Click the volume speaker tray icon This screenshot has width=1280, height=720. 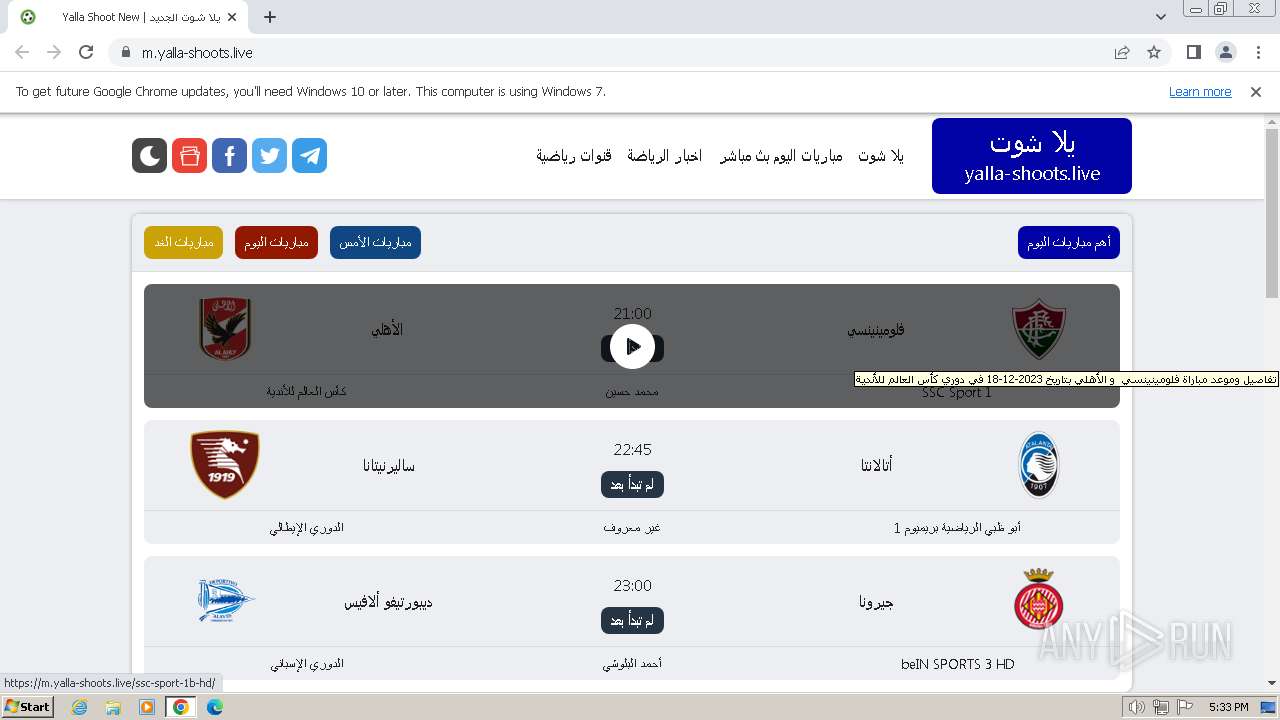coord(1136,707)
